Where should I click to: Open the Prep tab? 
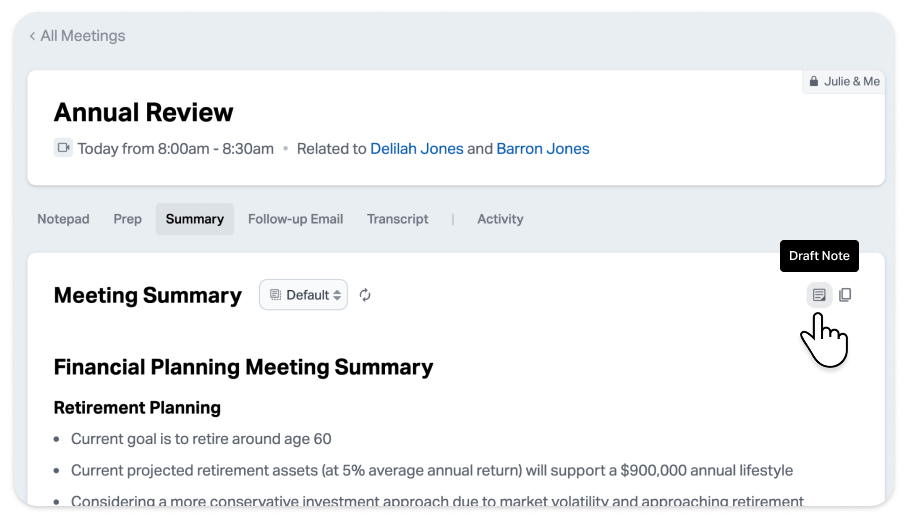[x=127, y=219]
